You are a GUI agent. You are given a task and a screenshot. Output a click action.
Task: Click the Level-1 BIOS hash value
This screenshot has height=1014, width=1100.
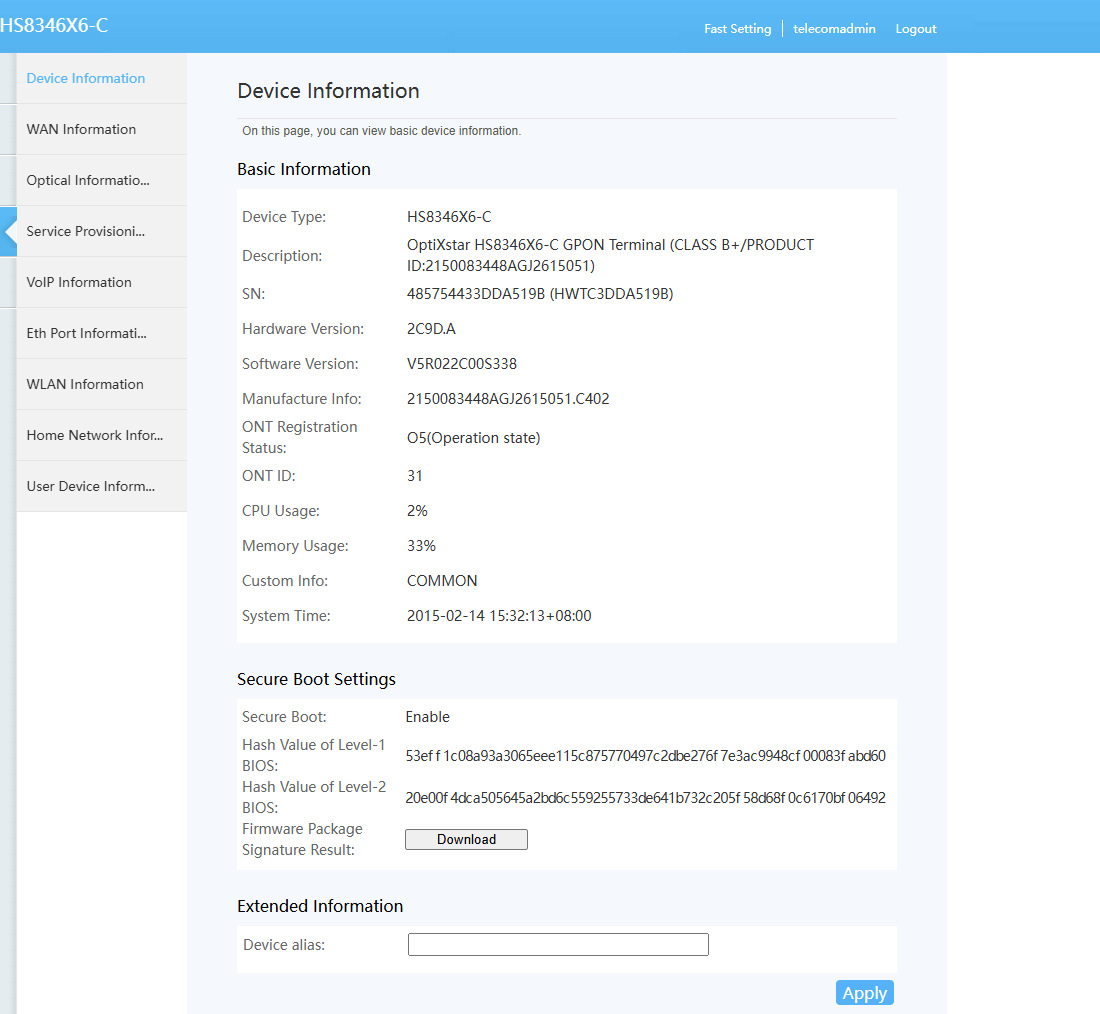645,756
